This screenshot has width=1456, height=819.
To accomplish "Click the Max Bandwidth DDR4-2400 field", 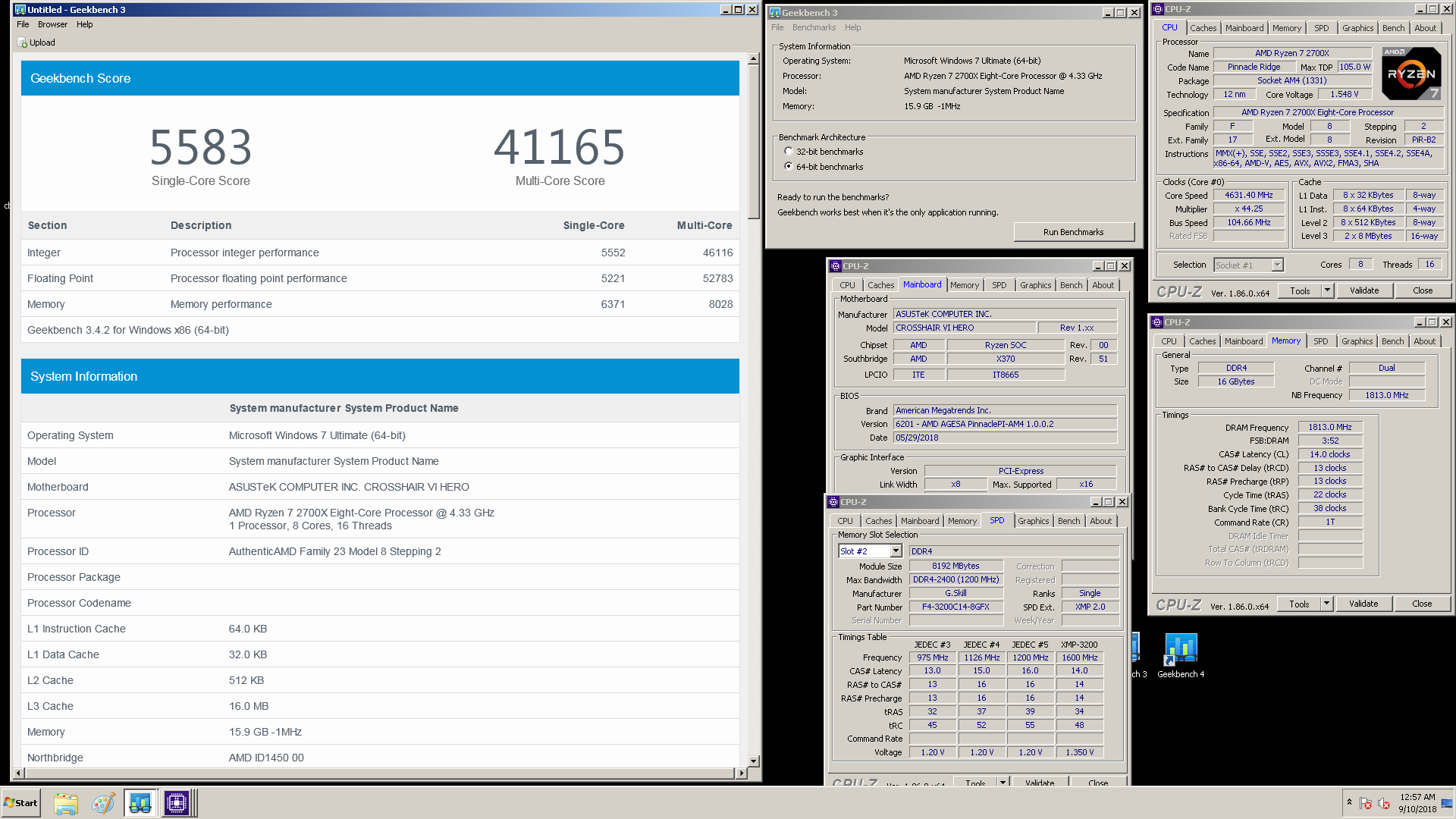I will (x=955, y=579).
